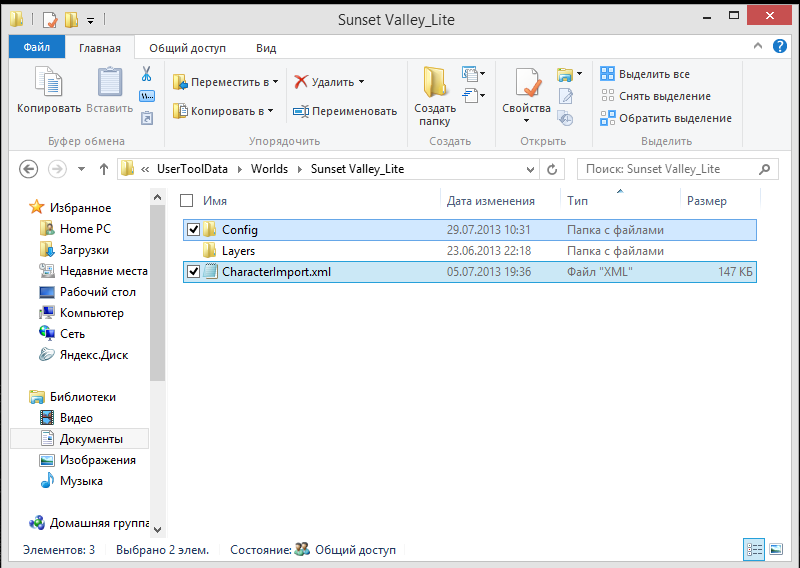
Task: Tick the select-all checkbox beside Имя header
Action: point(186,201)
